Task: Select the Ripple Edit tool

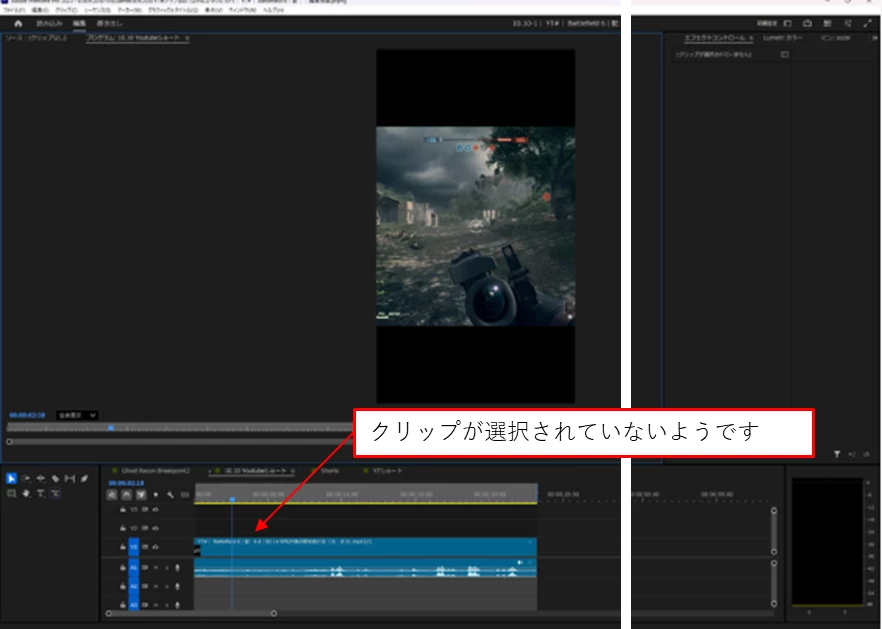Action: coord(40,478)
